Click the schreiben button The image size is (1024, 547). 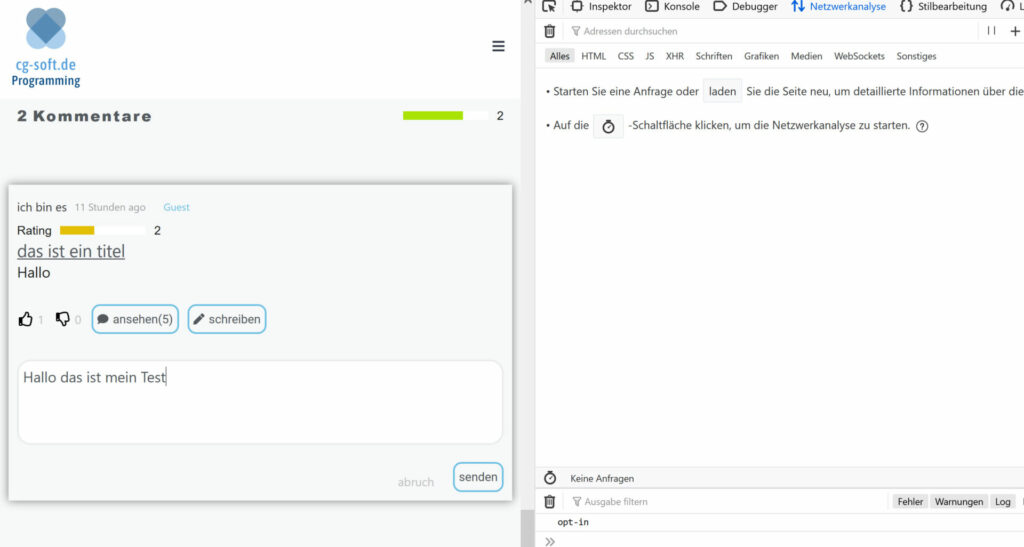coord(227,319)
